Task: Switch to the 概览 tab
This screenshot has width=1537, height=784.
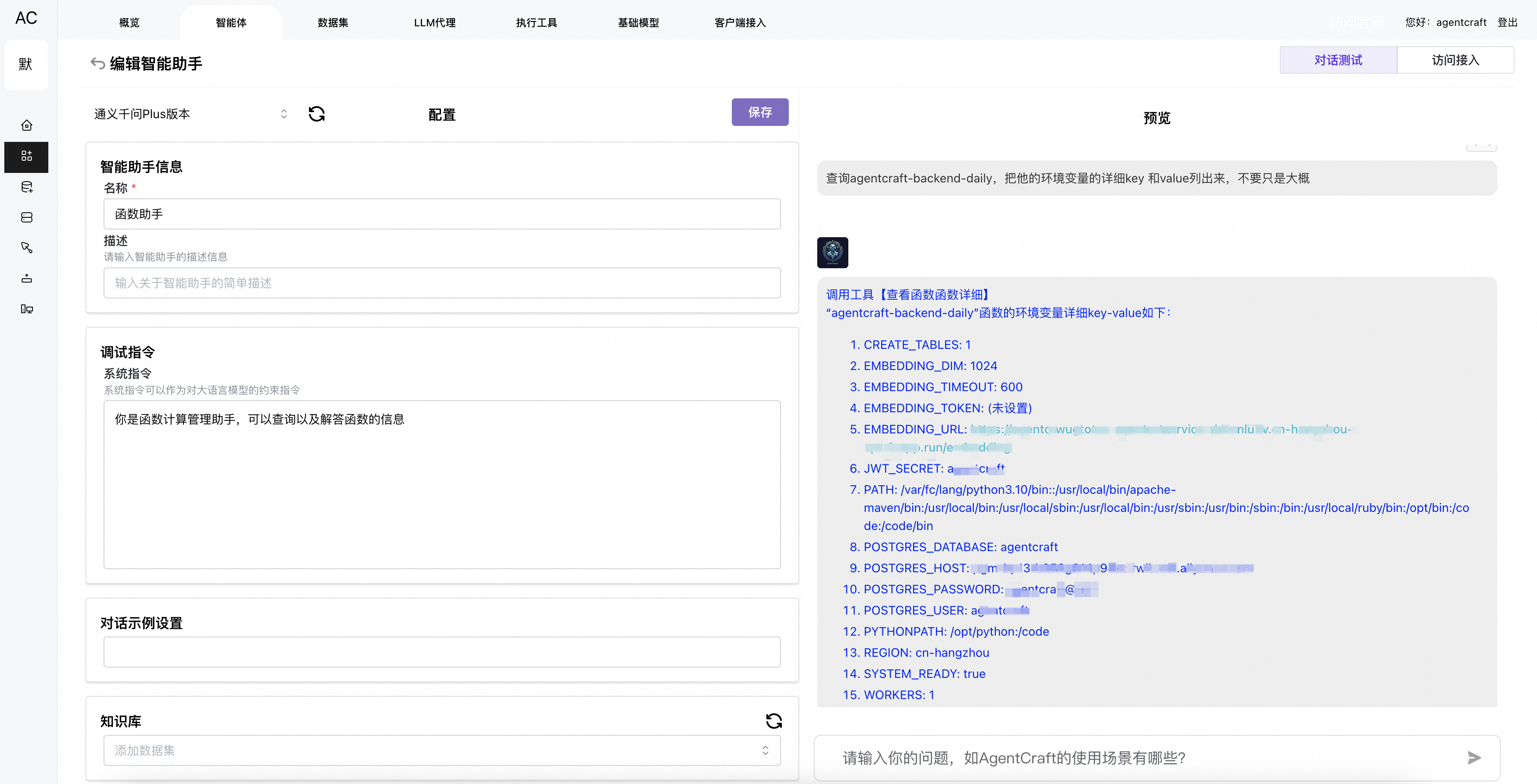Action: [129, 23]
